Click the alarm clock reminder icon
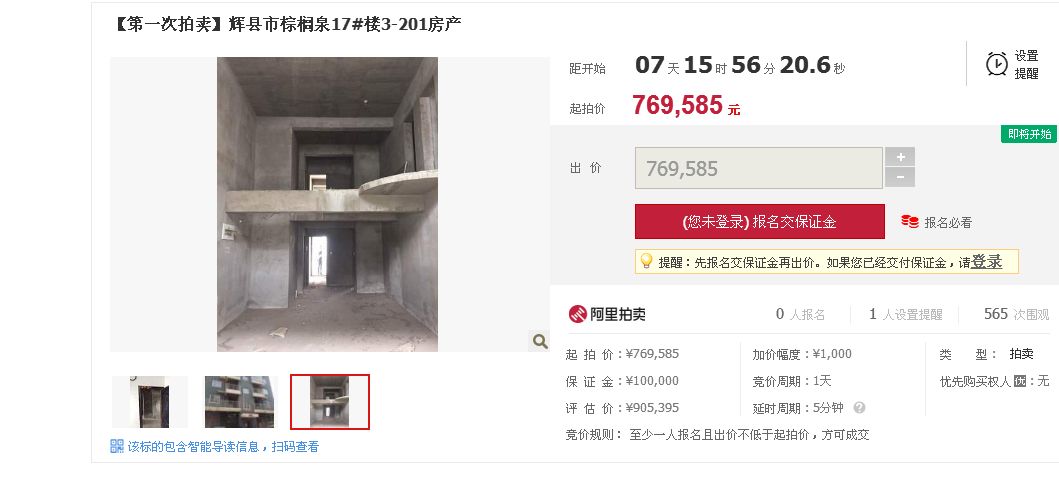 pyautogui.click(x=997, y=63)
